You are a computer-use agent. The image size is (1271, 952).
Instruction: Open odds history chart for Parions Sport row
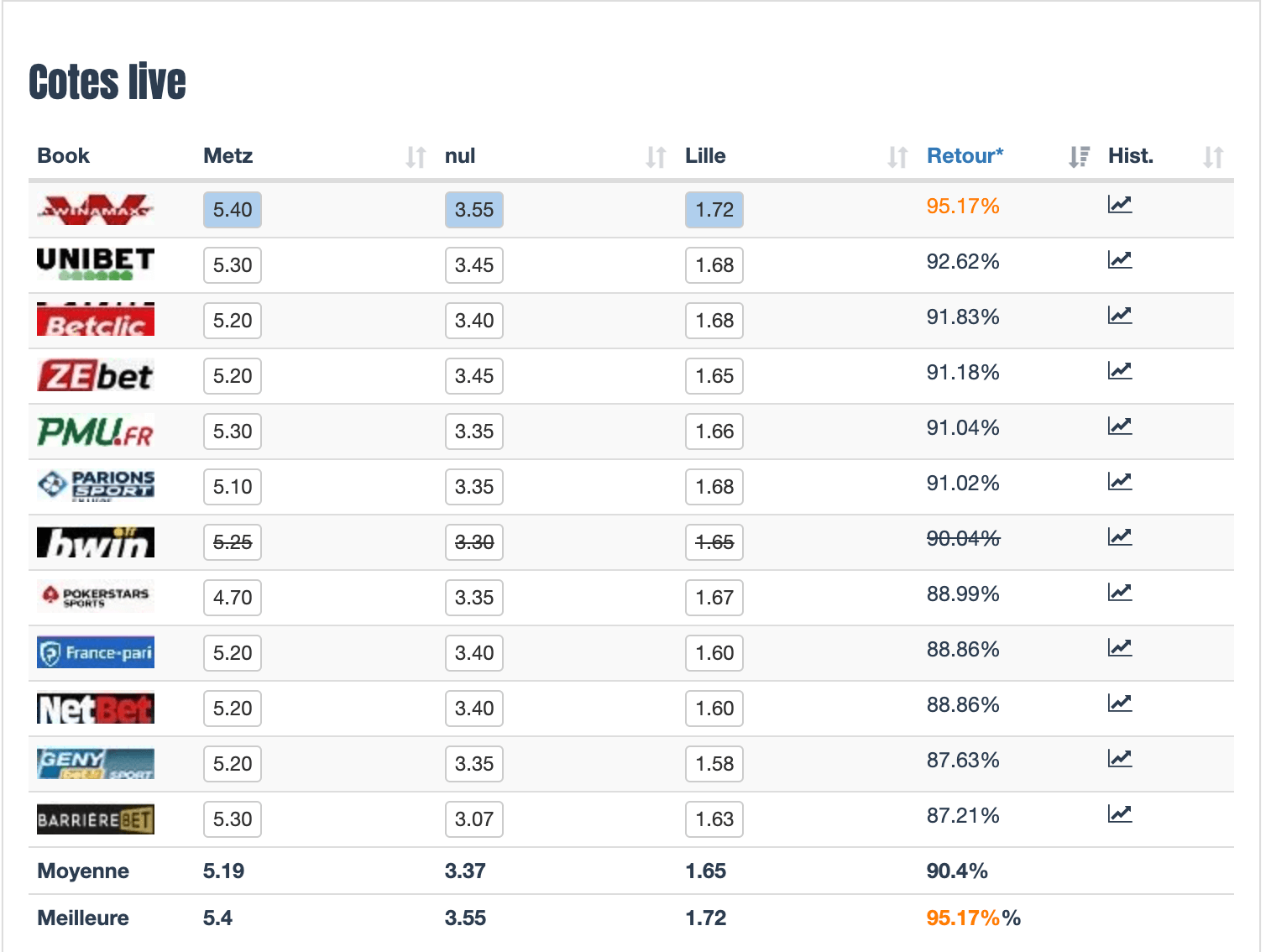(x=1120, y=481)
